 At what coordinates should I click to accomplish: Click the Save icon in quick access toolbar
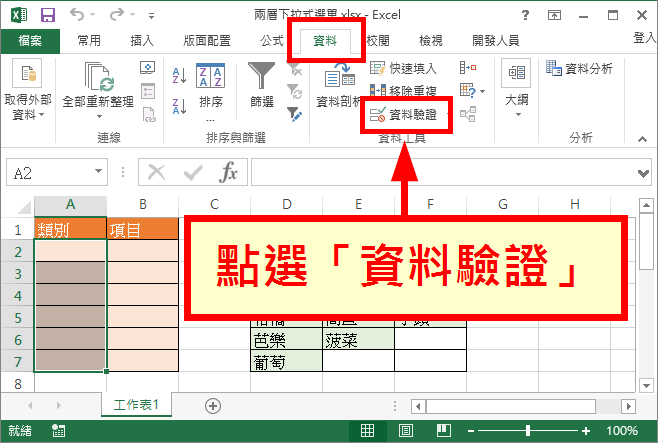[x=48, y=15]
